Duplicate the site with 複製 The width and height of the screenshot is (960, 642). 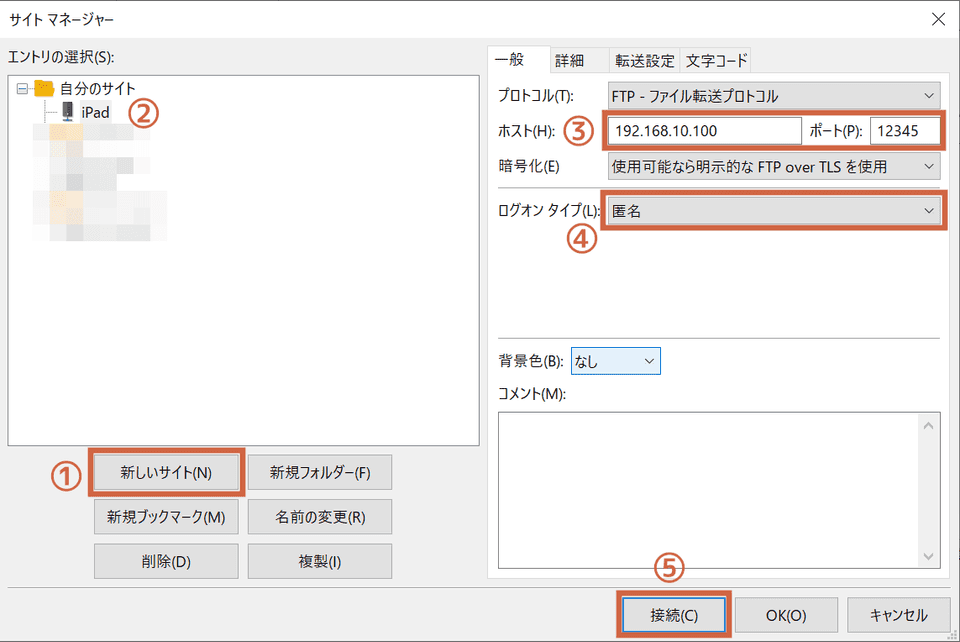(318, 561)
